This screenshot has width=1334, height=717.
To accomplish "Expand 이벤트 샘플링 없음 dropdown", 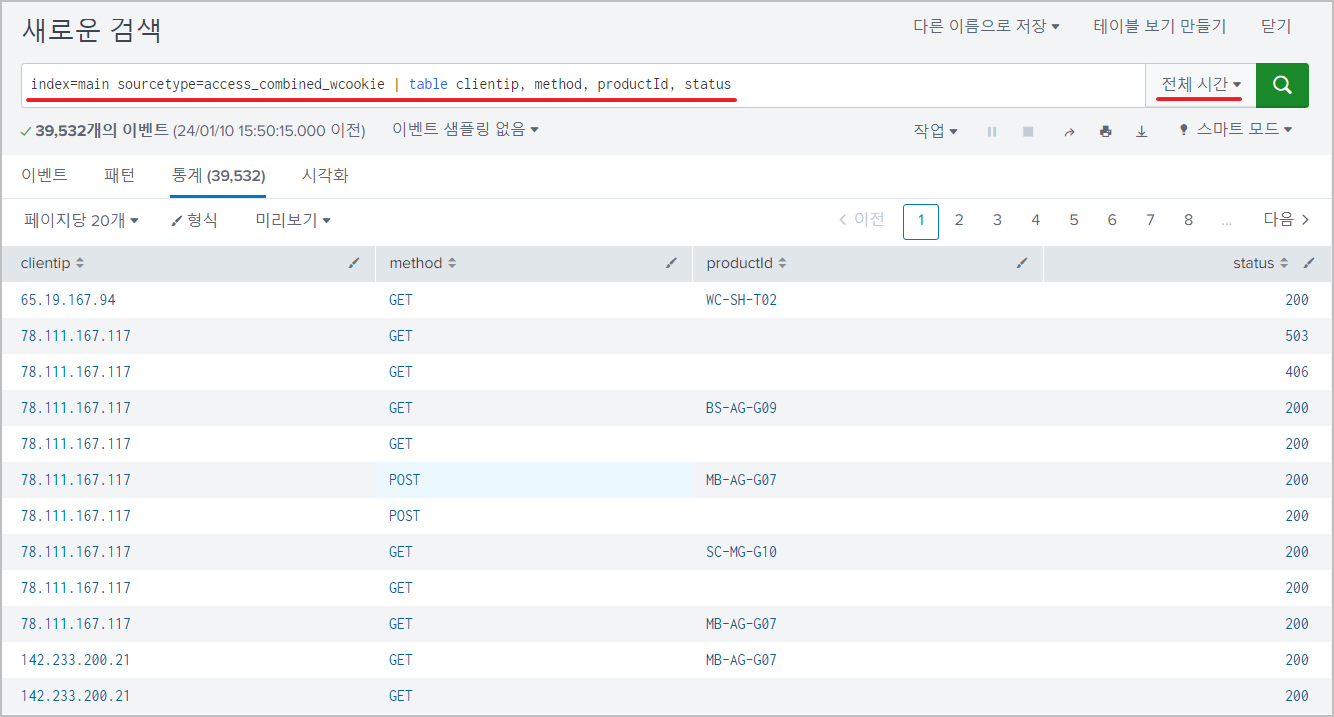I will 465,130.
